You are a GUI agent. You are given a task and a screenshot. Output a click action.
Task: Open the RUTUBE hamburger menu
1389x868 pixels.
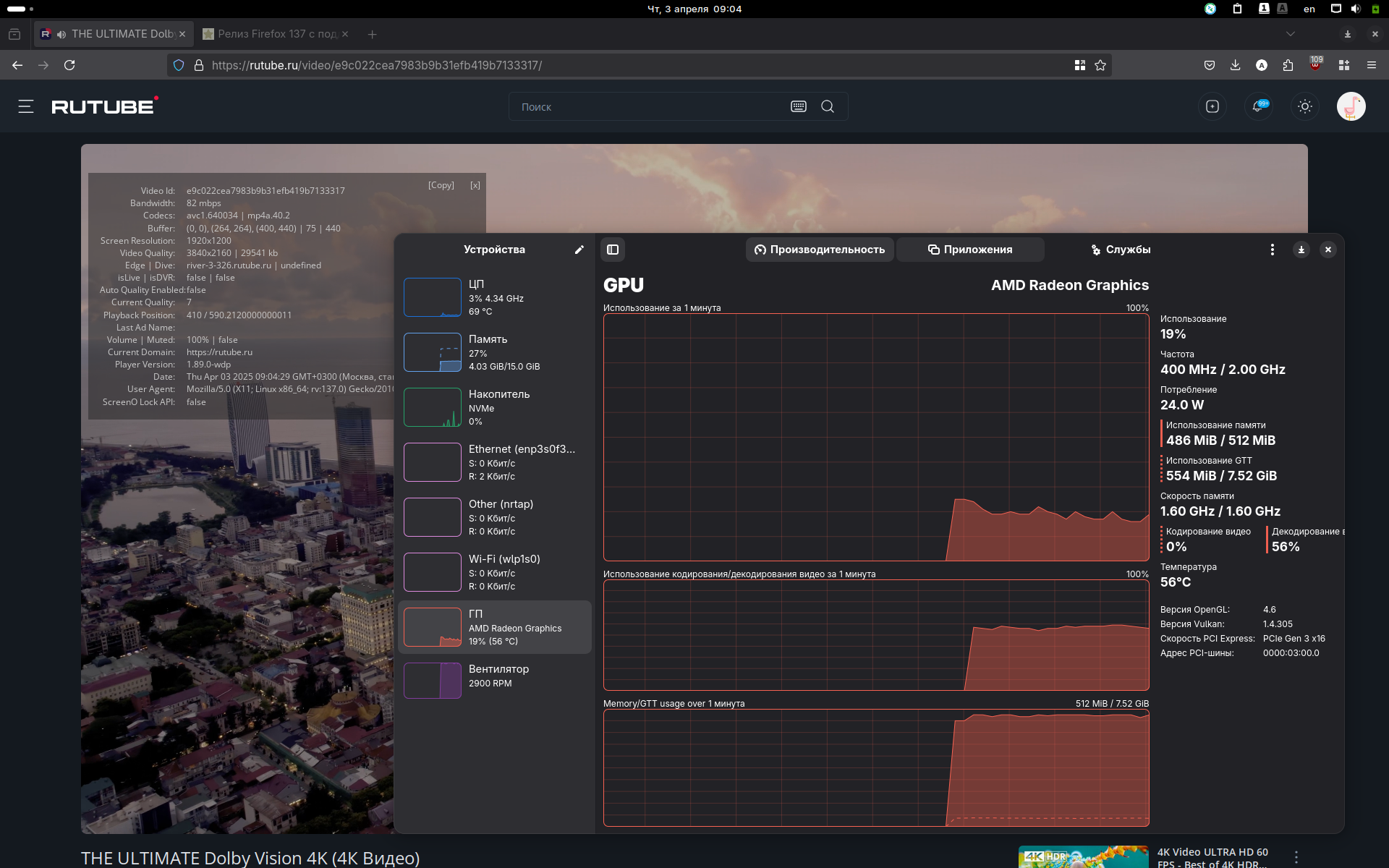tap(26, 106)
